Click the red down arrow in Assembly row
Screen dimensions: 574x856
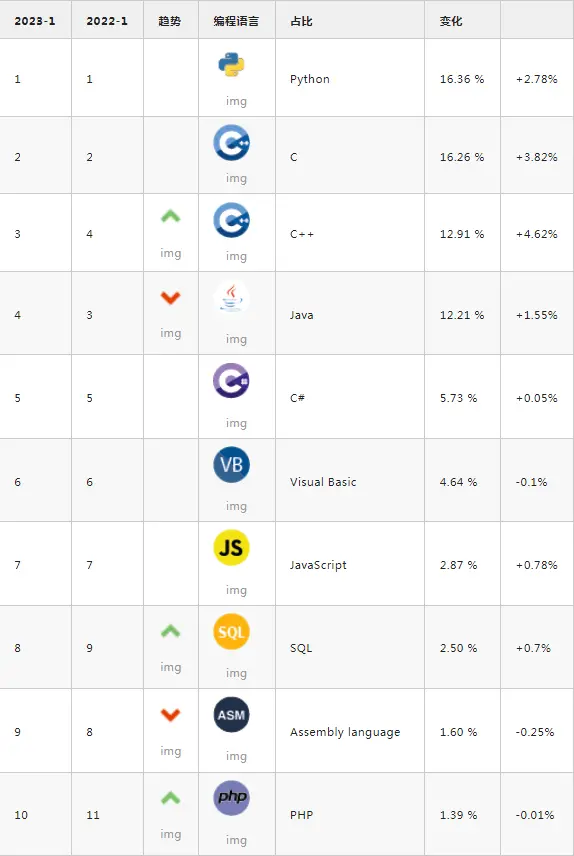[170, 715]
